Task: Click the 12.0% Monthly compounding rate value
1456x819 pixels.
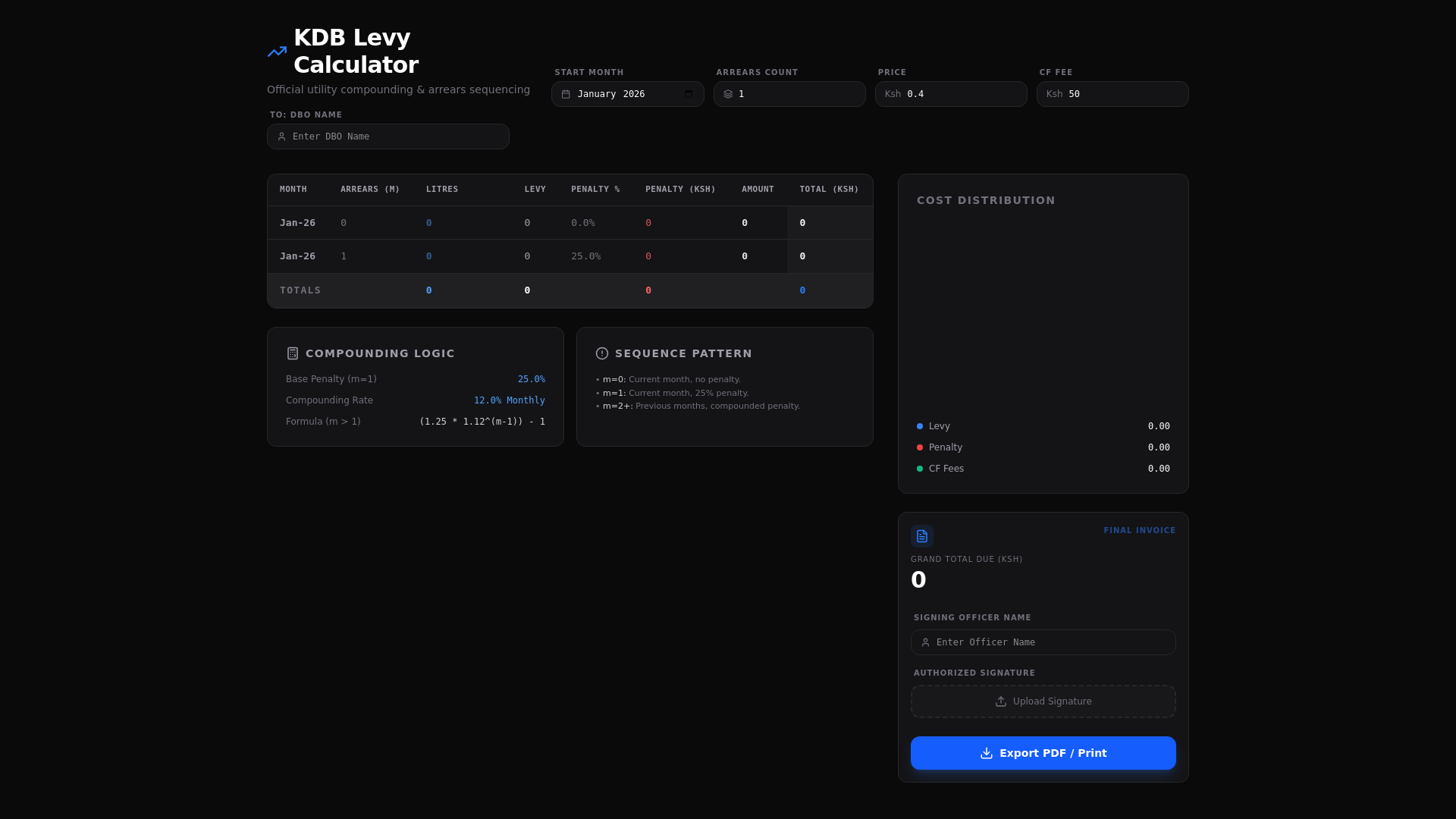Action: tap(510, 400)
